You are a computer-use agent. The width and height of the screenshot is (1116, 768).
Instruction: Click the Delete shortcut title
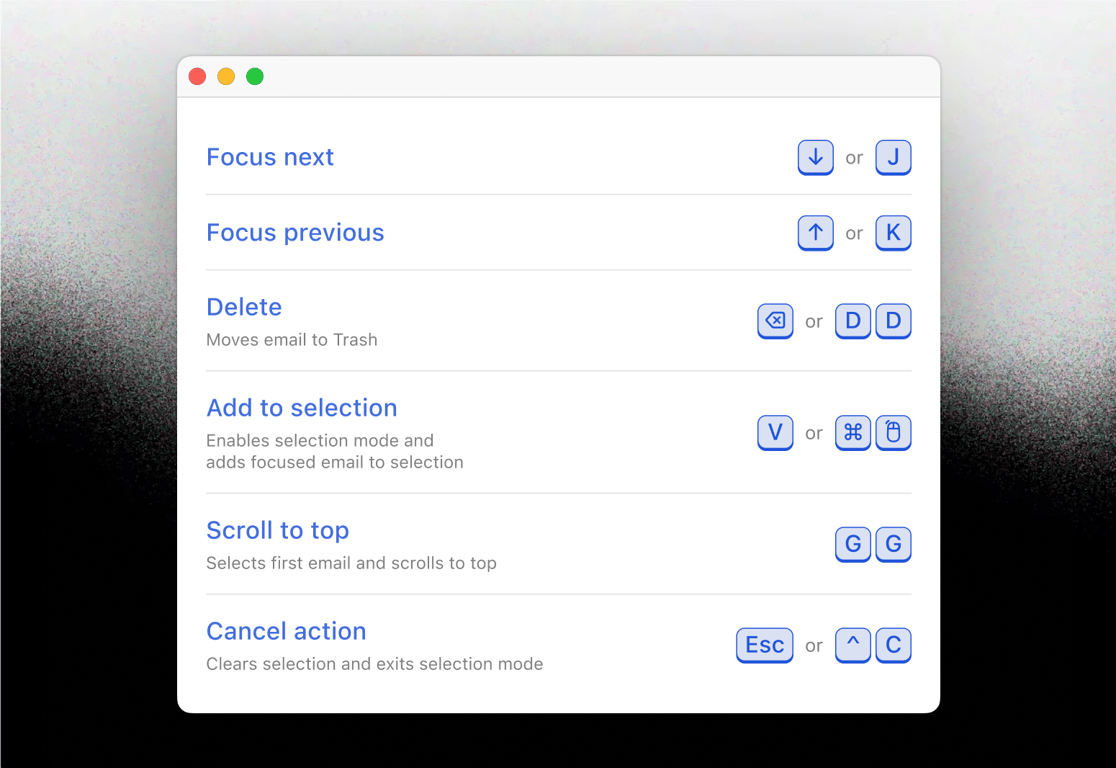[244, 307]
